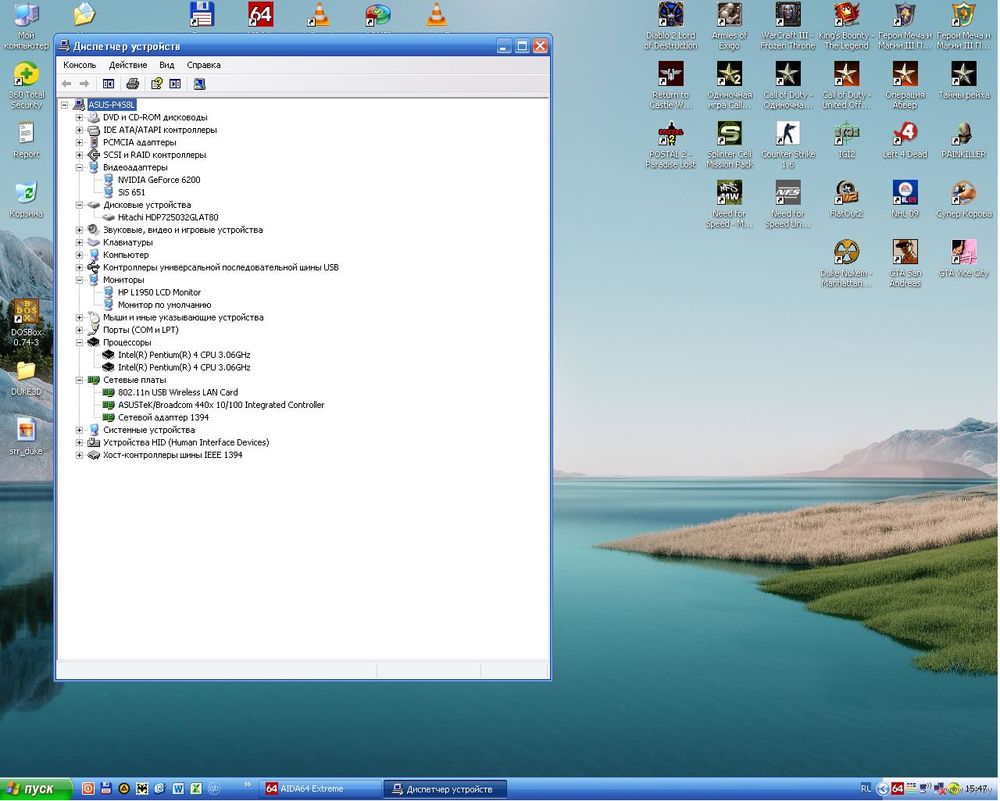
Task: Open the Действие menu
Action: [128, 65]
